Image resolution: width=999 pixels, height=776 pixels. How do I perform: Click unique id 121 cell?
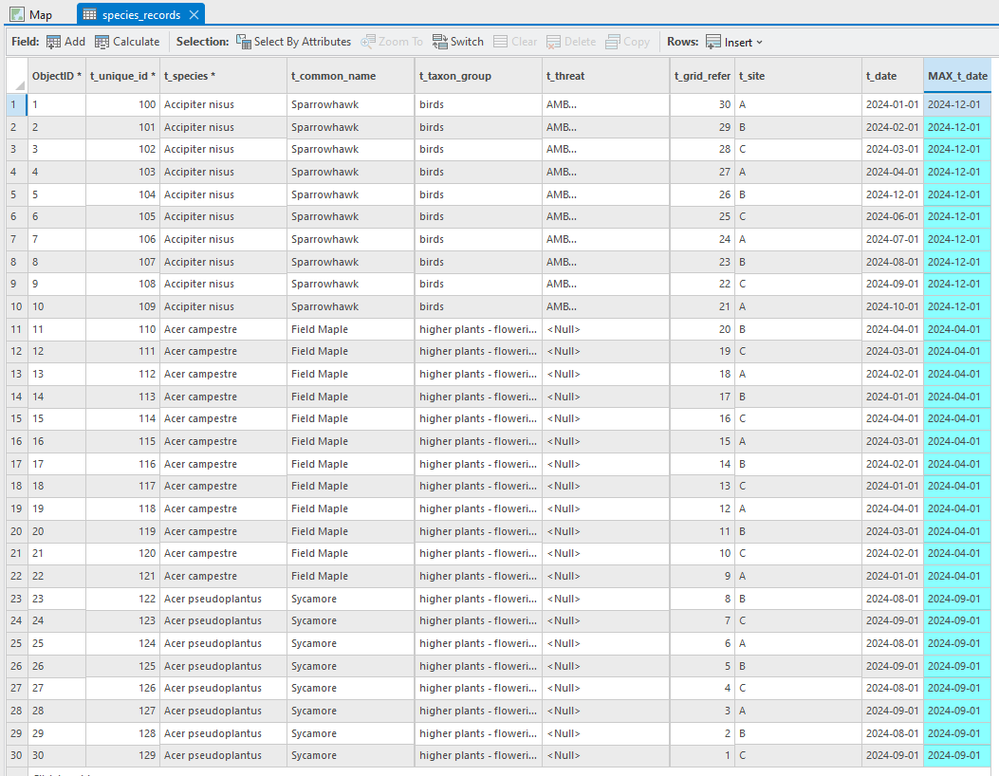click(122, 576)
